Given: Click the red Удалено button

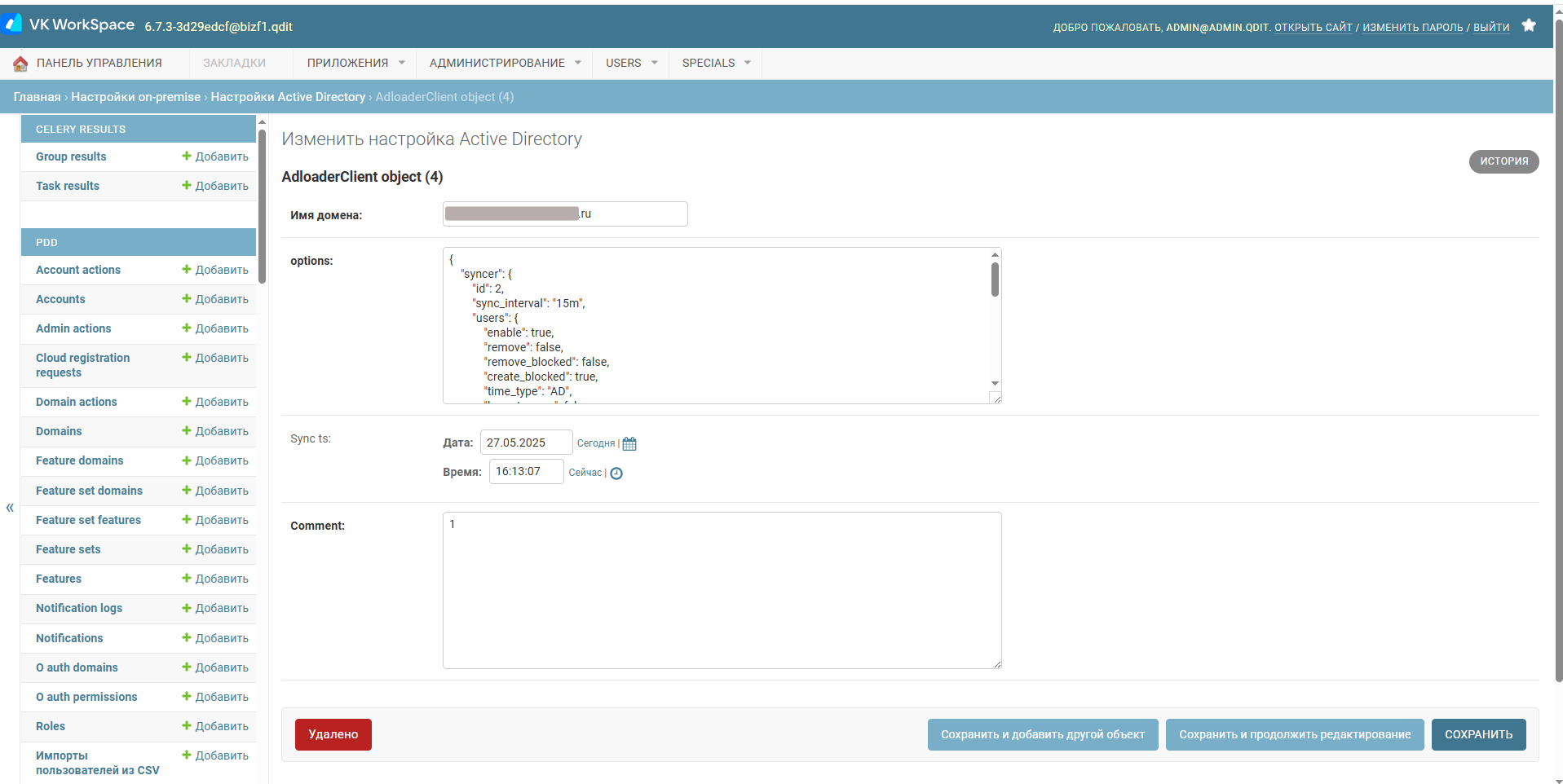Looking at the screenshot, I should point(333,734).
